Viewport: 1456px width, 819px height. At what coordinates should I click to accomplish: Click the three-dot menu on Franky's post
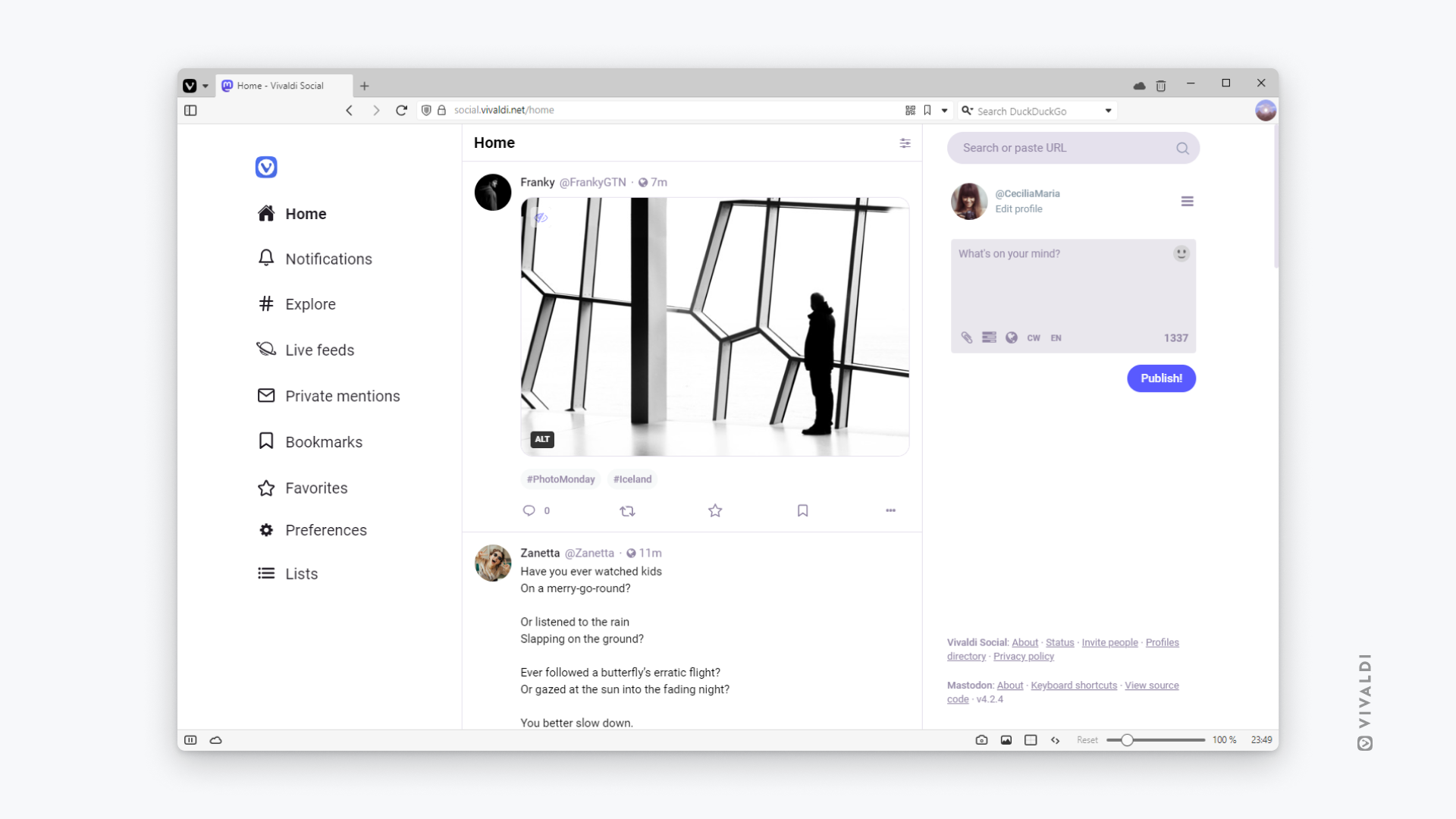click(x=890, y=510)
